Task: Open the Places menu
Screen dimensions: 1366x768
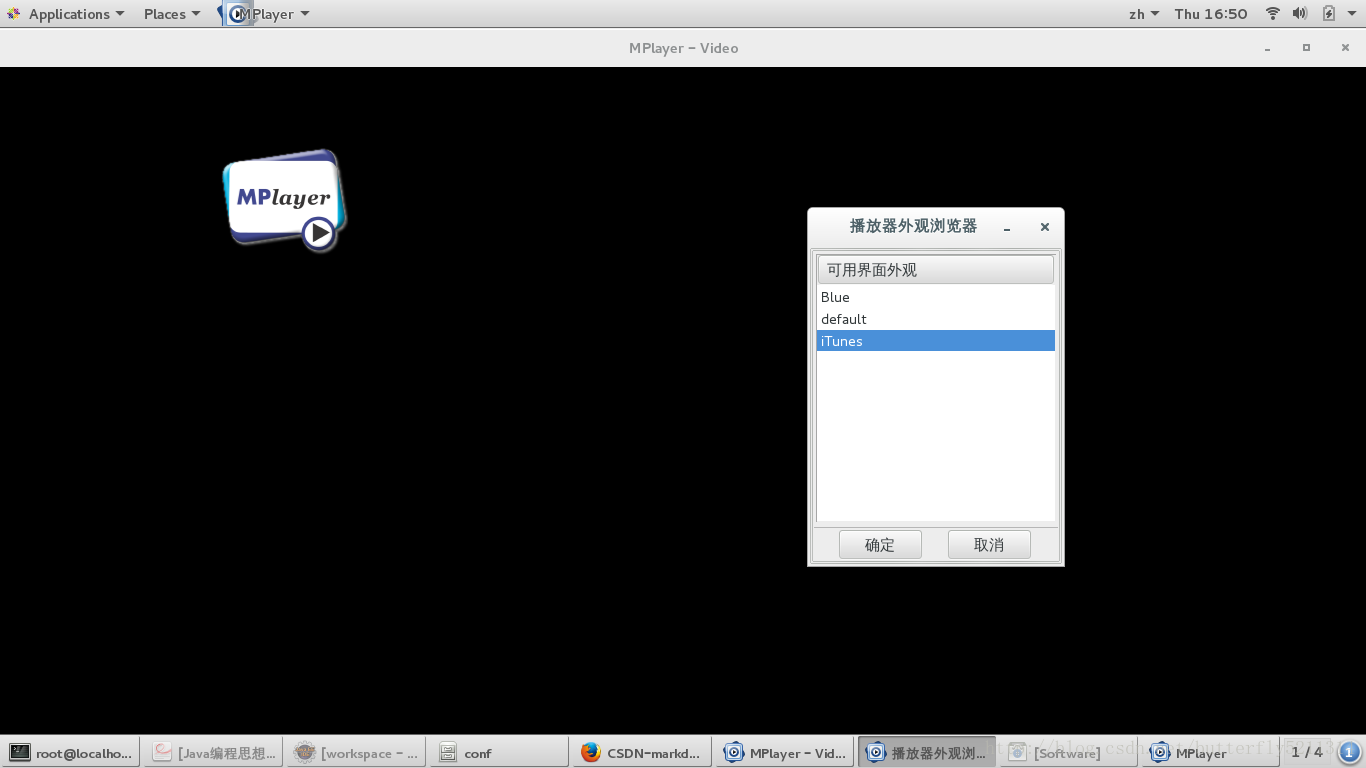Action: coord(171,14)
